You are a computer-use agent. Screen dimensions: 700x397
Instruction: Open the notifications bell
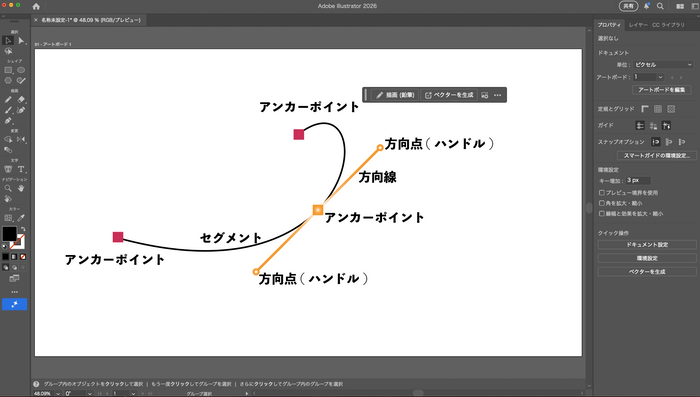point(646,6)
